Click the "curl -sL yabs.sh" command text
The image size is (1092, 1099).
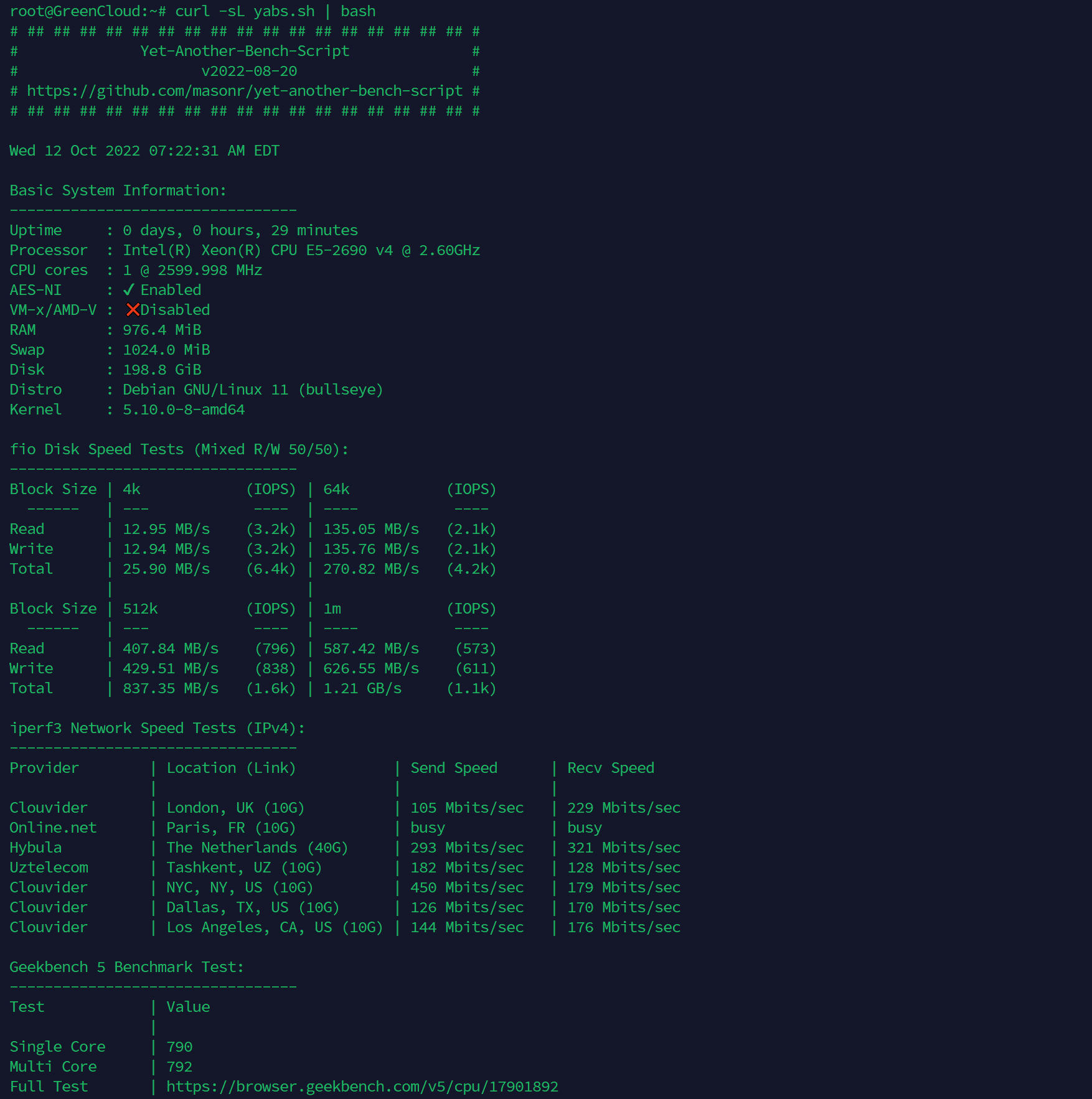(x=245, y=11)
